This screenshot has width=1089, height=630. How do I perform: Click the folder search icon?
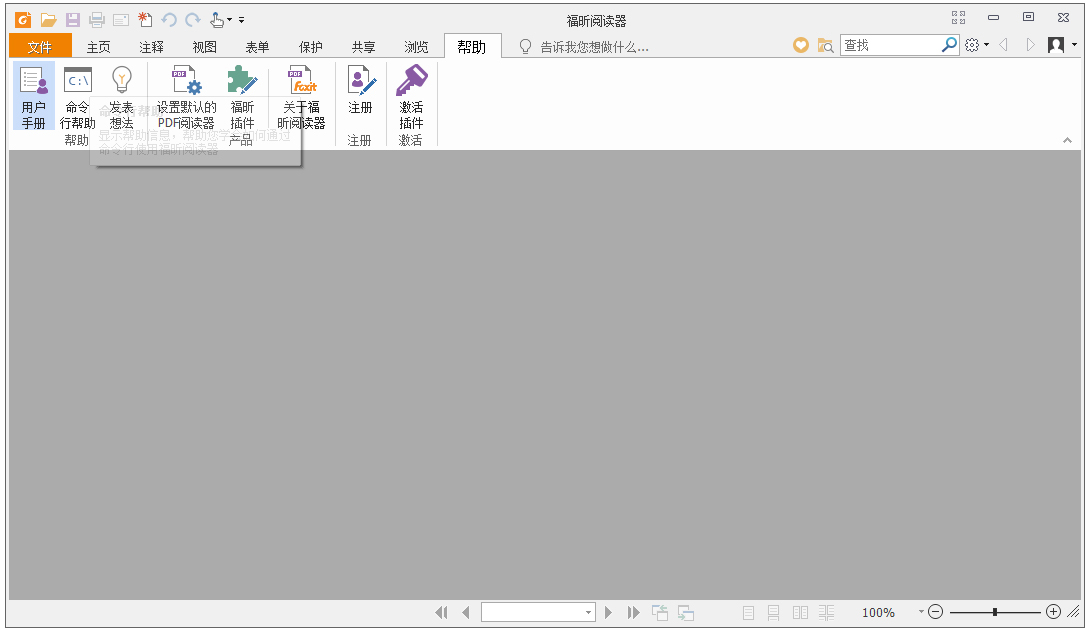click(825, 46)
